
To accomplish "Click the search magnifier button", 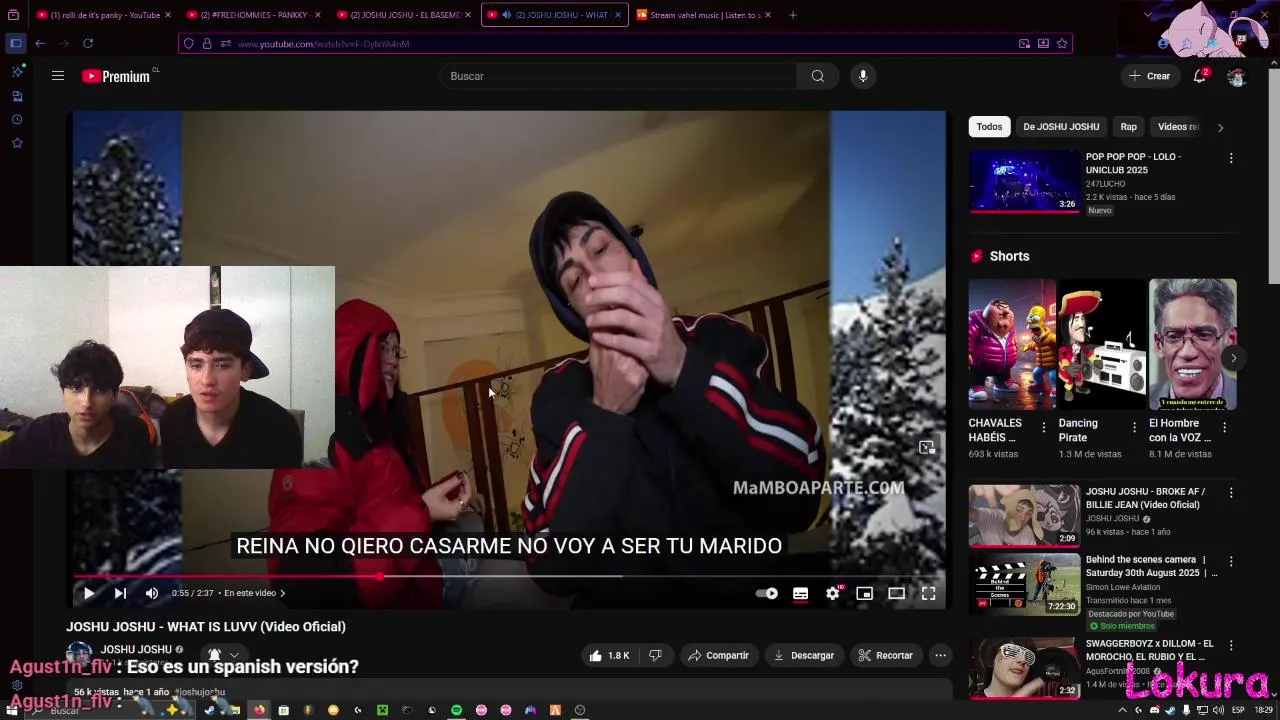I will pyautogui.click(x=818, y=76).
